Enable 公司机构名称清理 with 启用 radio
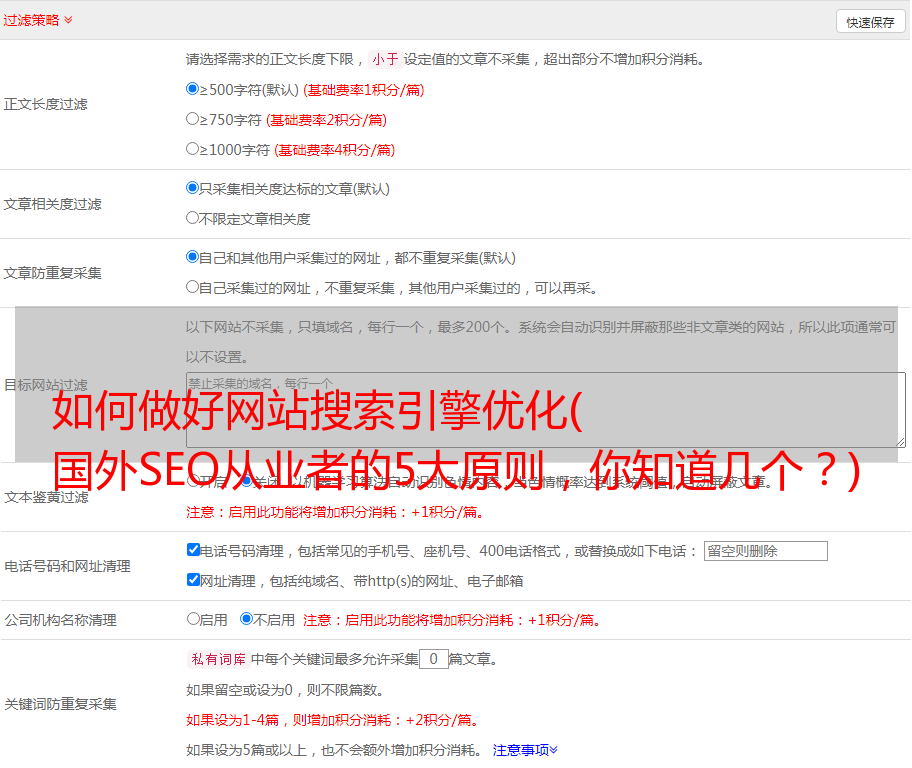 [193, 619]
